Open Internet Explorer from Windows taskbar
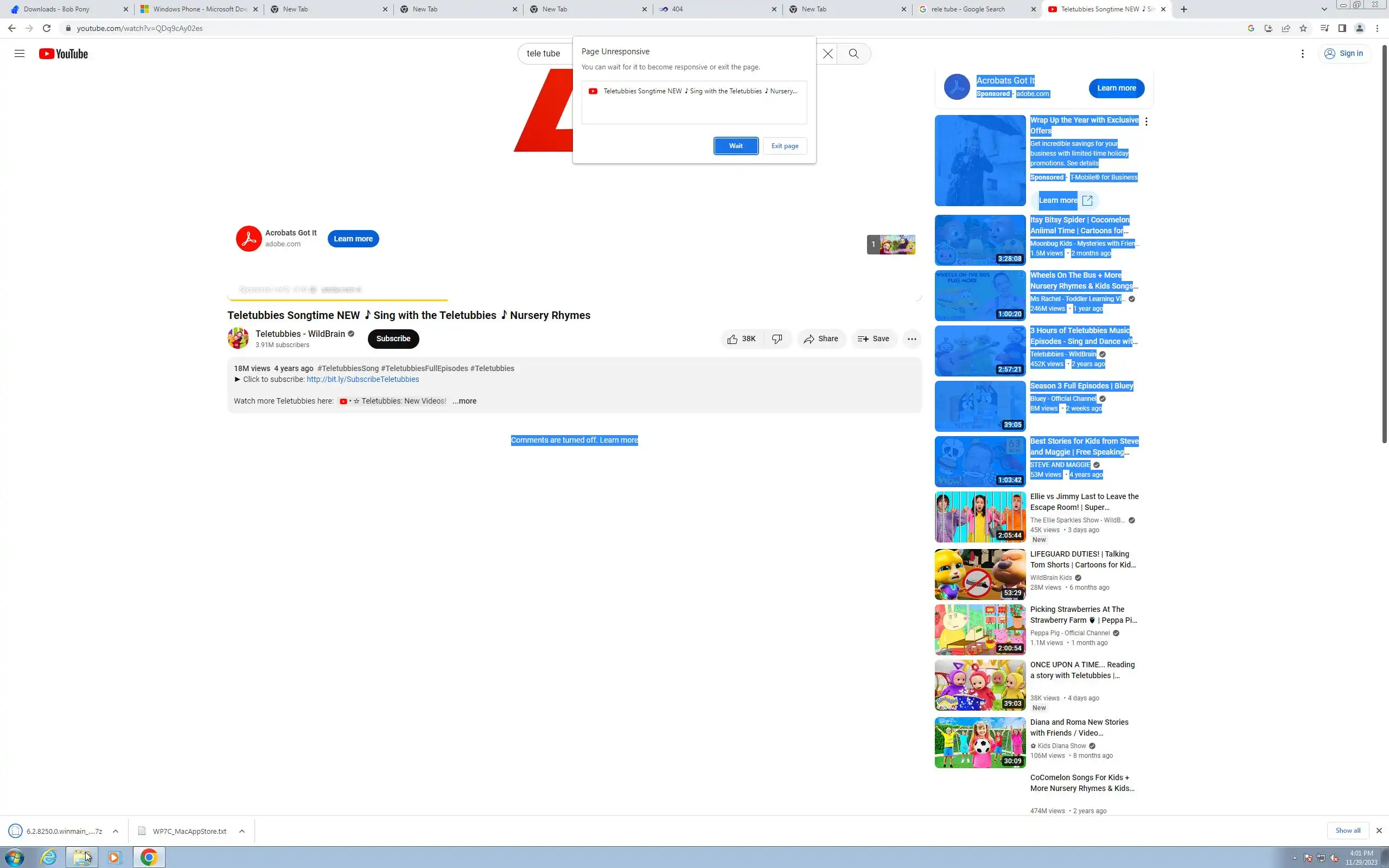Screen dimensions: 1389x868 coord(49,857)
